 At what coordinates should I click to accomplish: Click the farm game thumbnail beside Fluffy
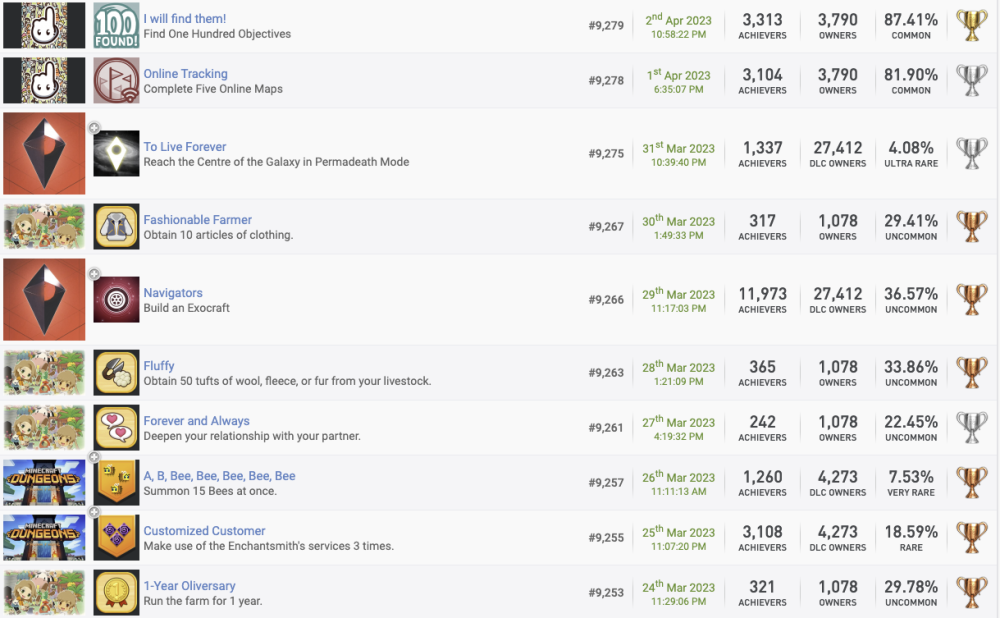(43, 373)
